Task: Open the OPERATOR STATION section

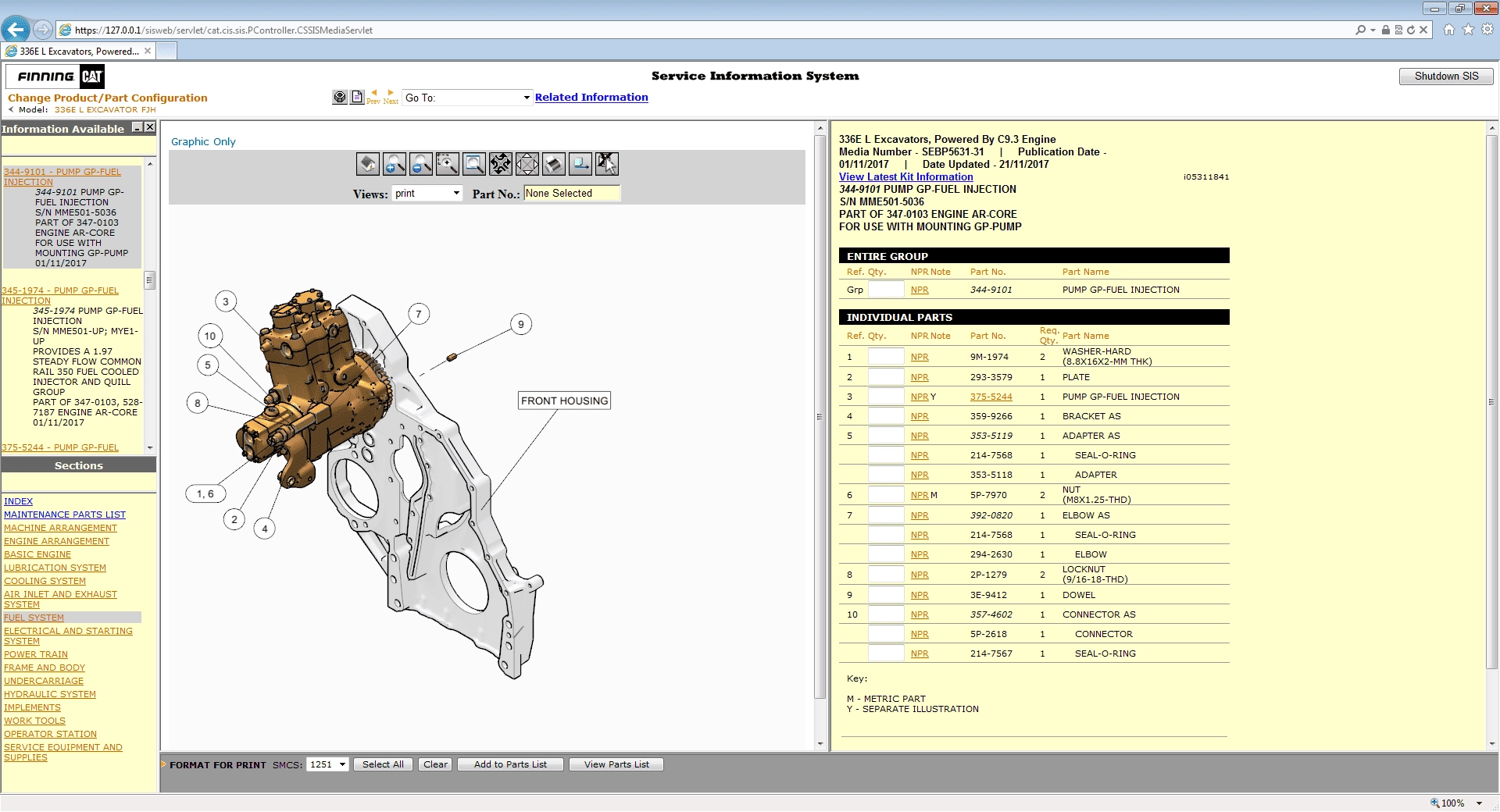Action: 50,734
